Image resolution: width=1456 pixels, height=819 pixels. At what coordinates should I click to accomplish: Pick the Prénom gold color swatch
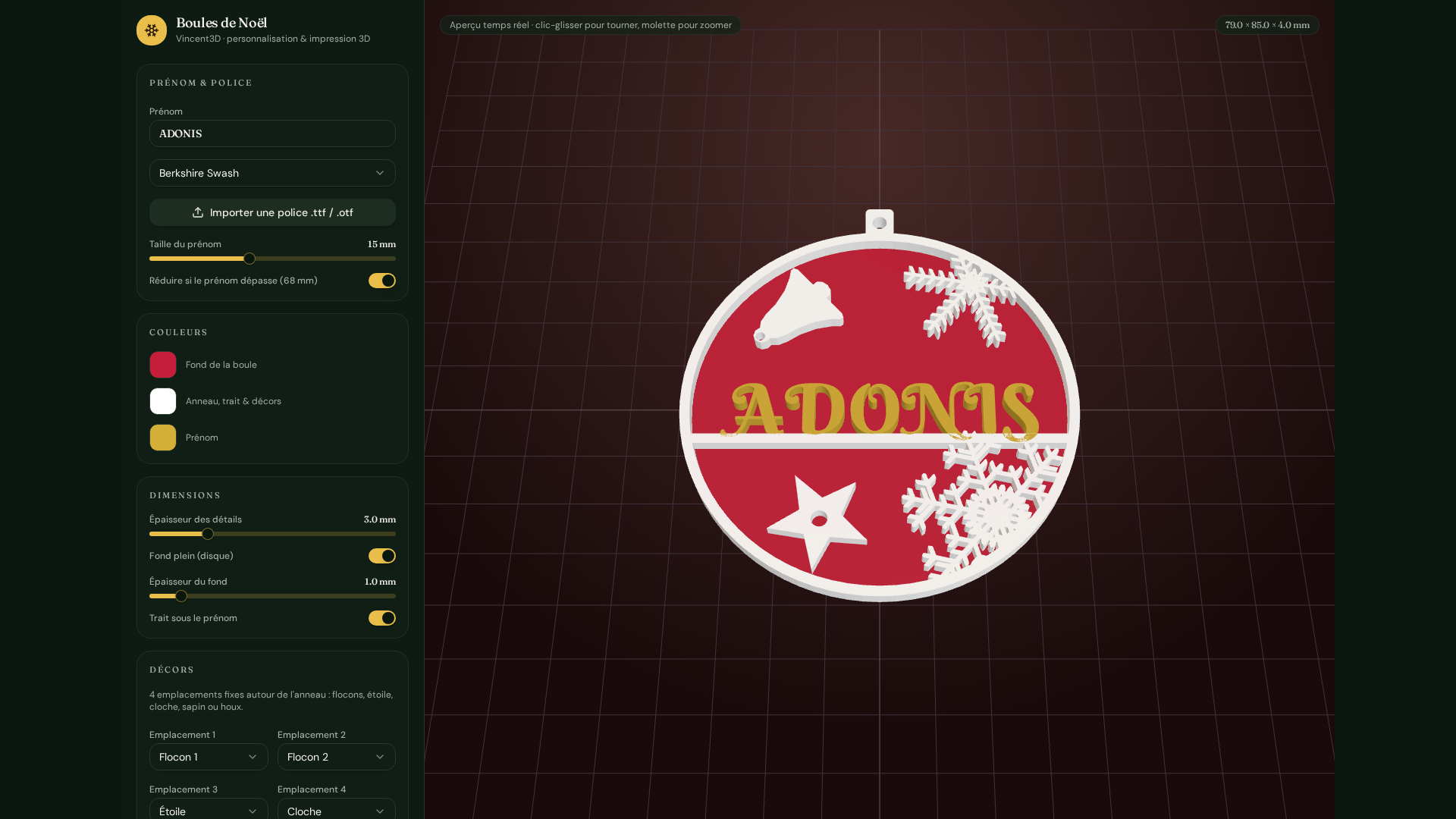tap(163, 438)
